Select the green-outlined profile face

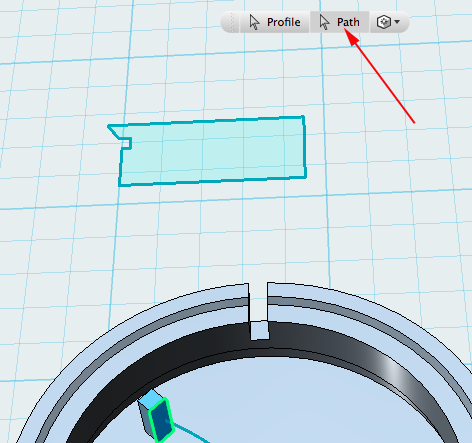tap(161, 421)
